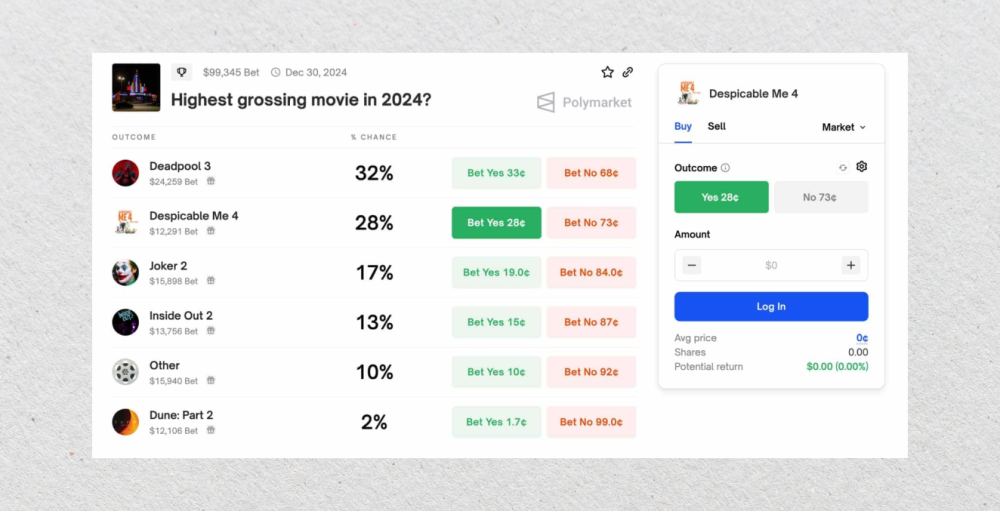
Task: Click the info icon next to Outcome
Action: click(x=726, y=168)
